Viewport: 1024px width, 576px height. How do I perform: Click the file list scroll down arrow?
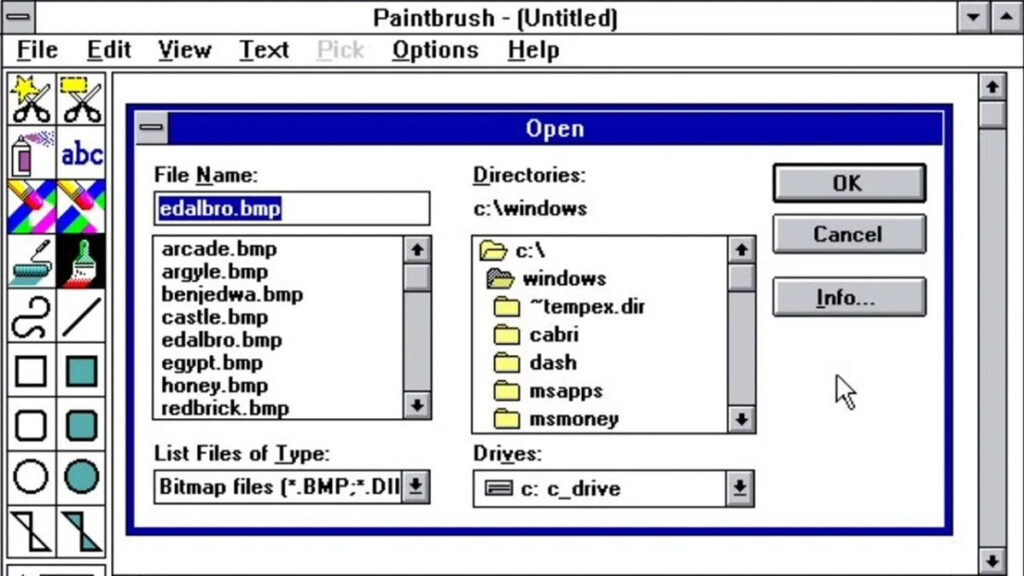(417, 405)
